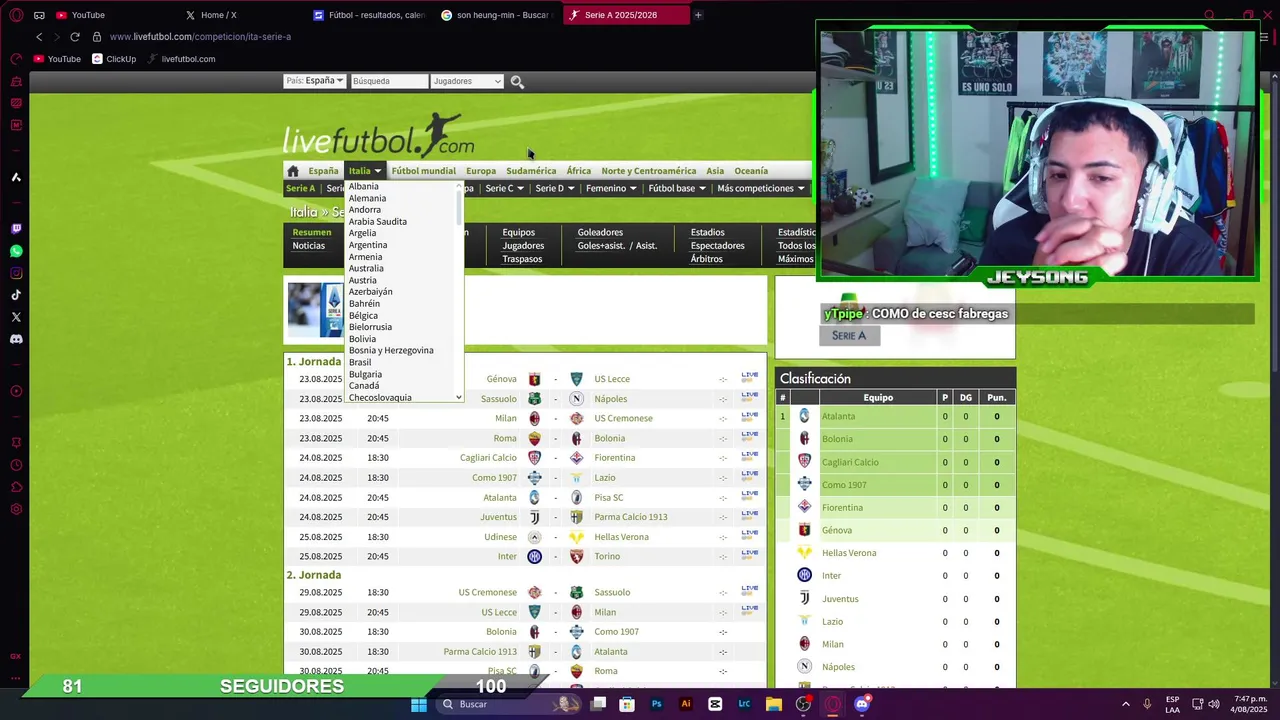Select Brasil in the country list
The width and height of the screenshot is (1280, 720).
pos(360,362)
